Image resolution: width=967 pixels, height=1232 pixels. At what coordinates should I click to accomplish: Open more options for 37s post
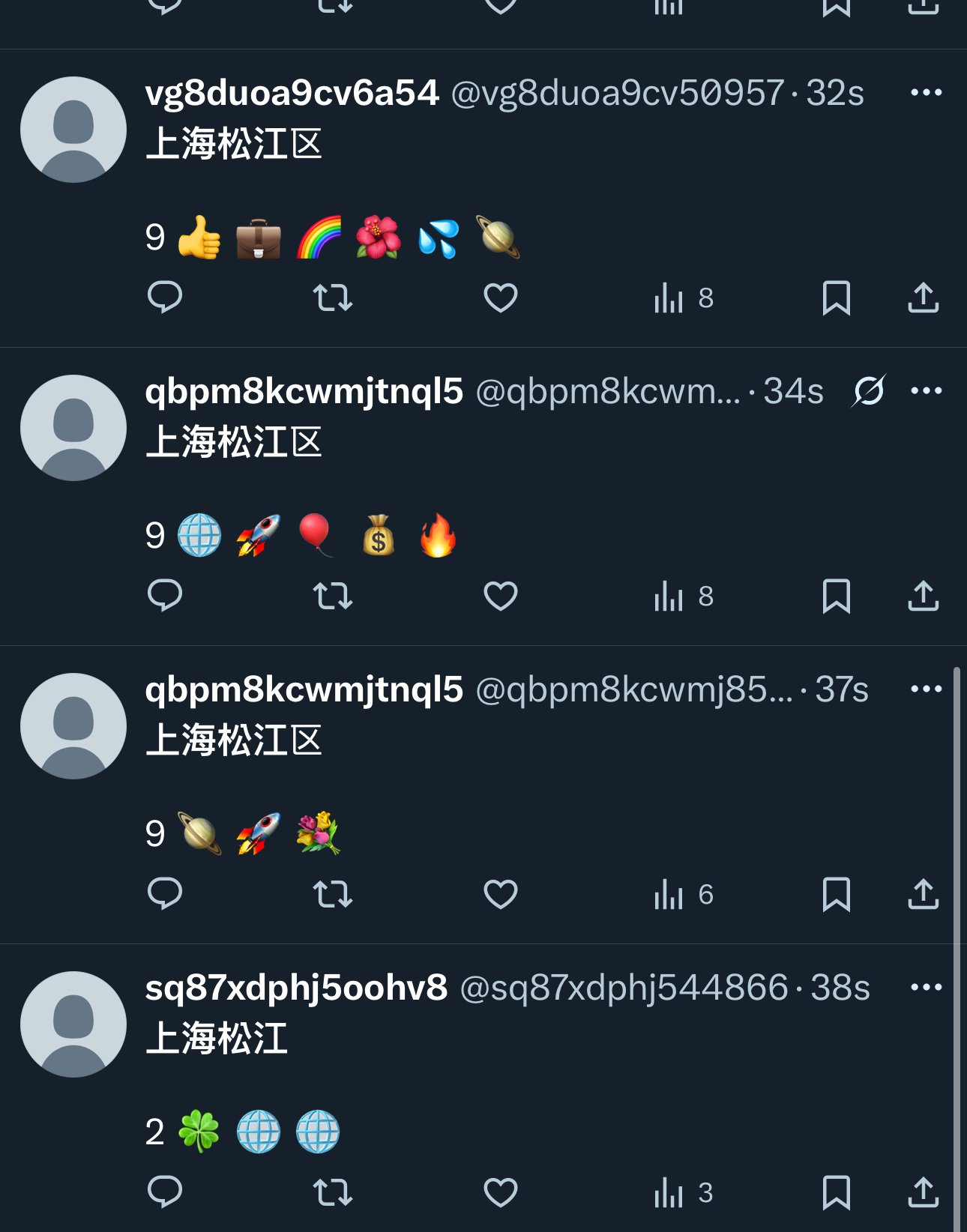[x=927, y=689]
